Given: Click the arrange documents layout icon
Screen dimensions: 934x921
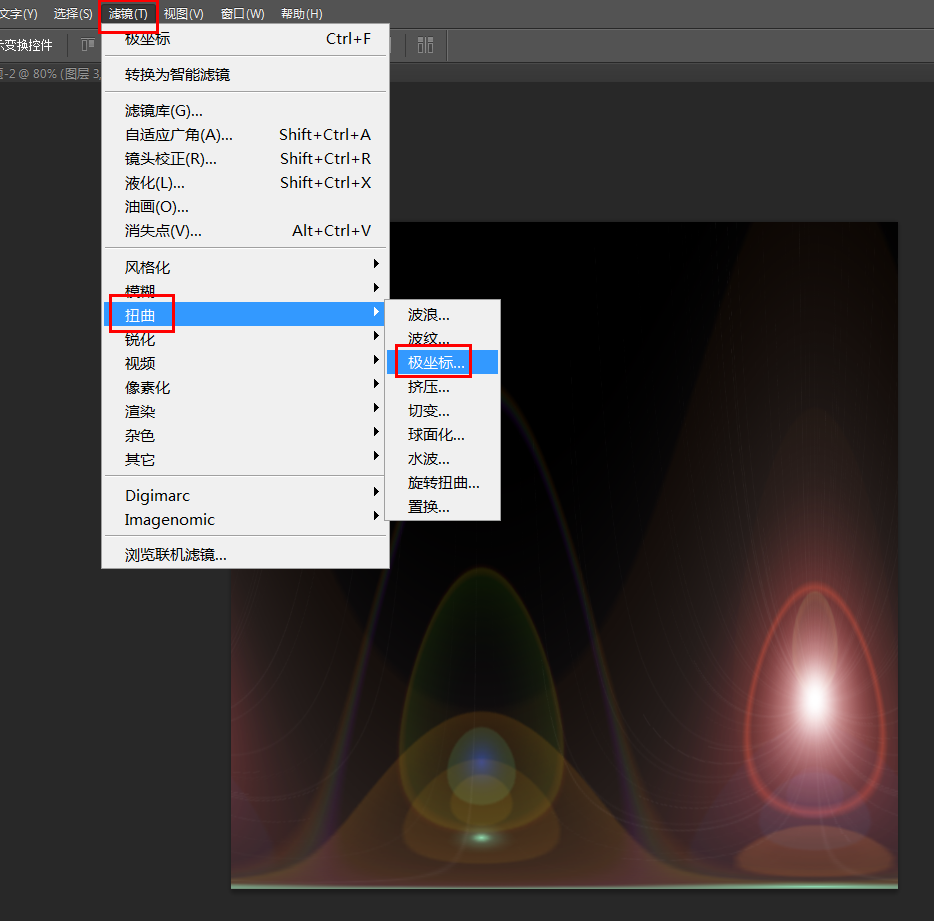Looking at the screenshot, I should [x=424, y=44].
